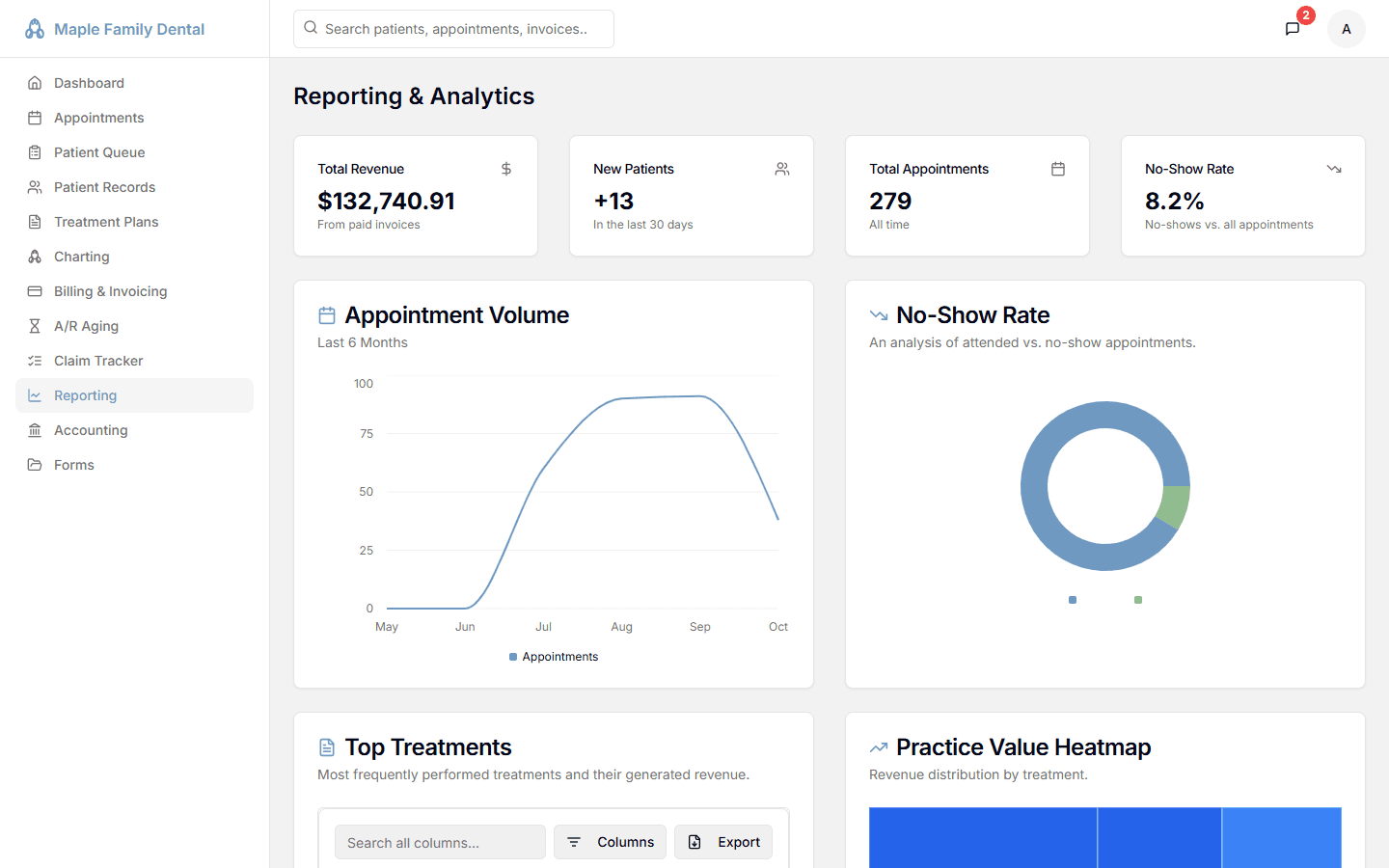Click the people icon on New Patients card
Screen dimensions: 1389x868
(x=782, y=169)
